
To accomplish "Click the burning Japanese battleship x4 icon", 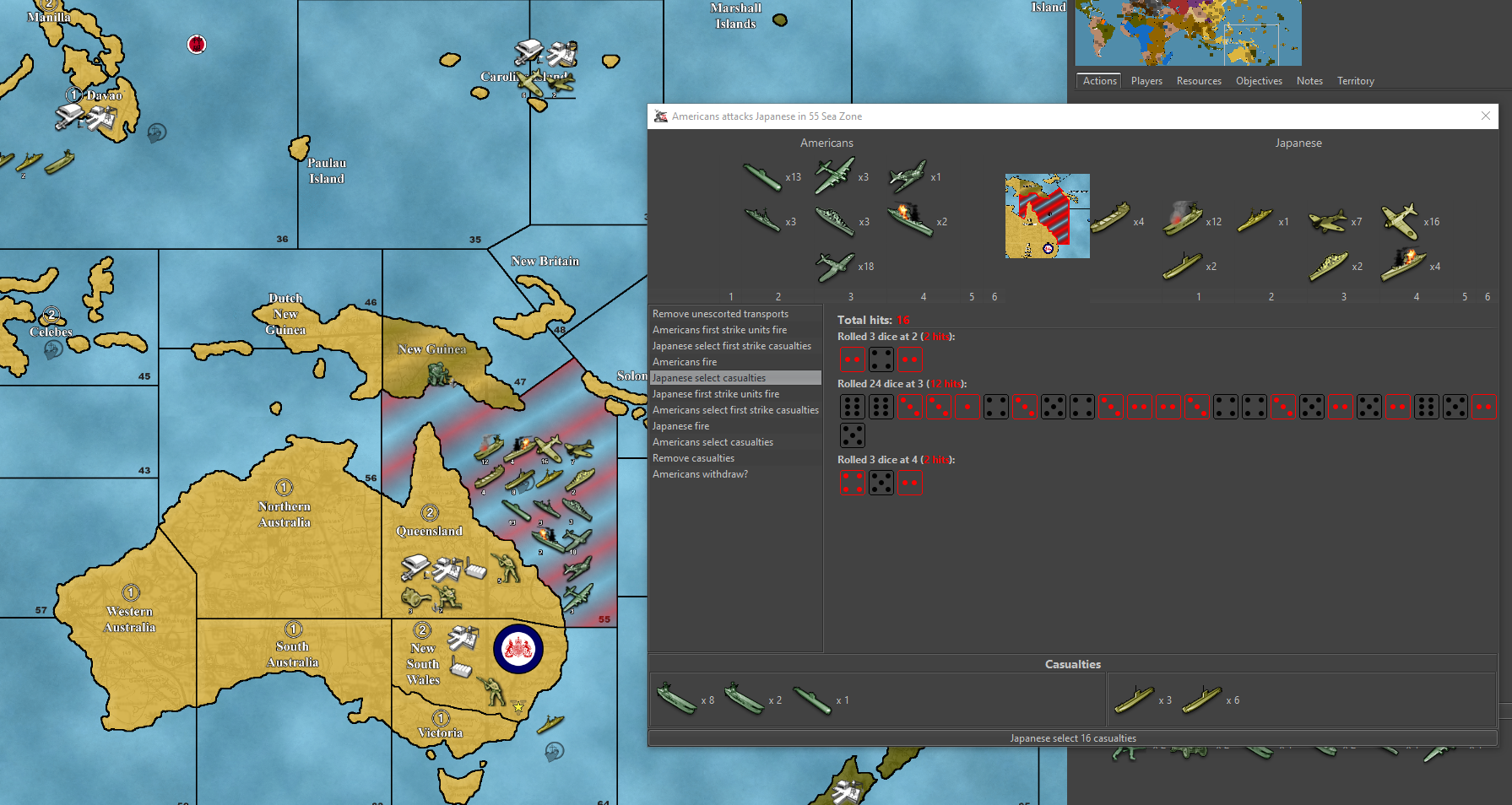I will (1402, 264).
